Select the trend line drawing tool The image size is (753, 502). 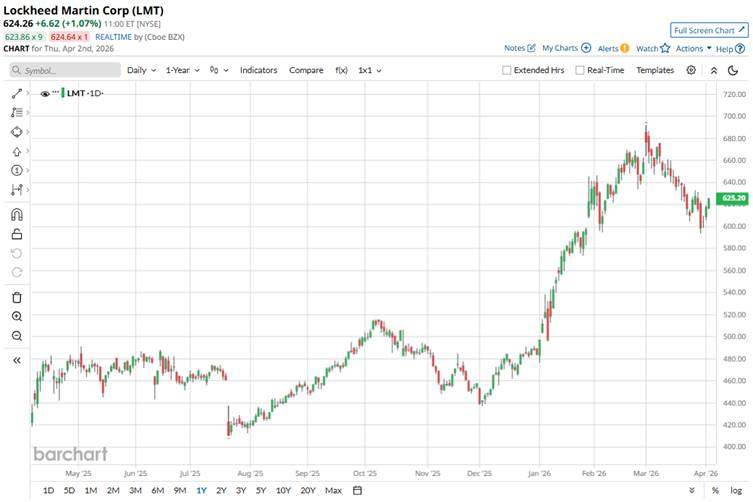[17, 94]
